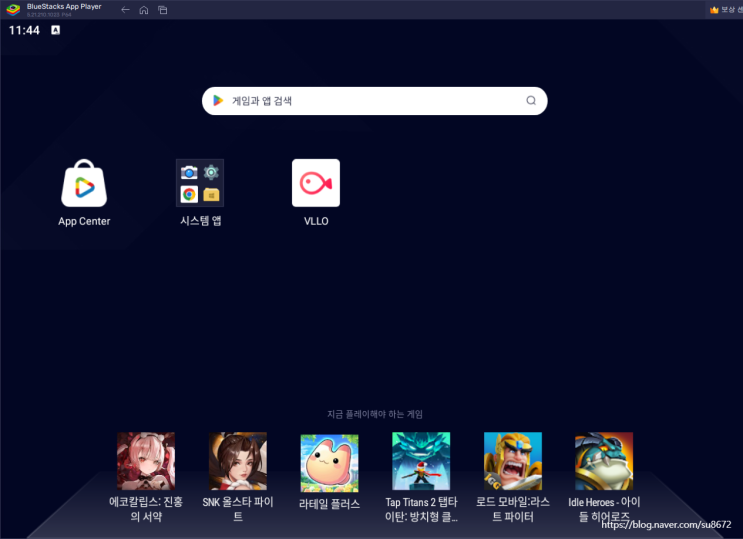Viewport: 743px width, 539px height.
Task: Click the search magnifier icon
Action: 531,100
